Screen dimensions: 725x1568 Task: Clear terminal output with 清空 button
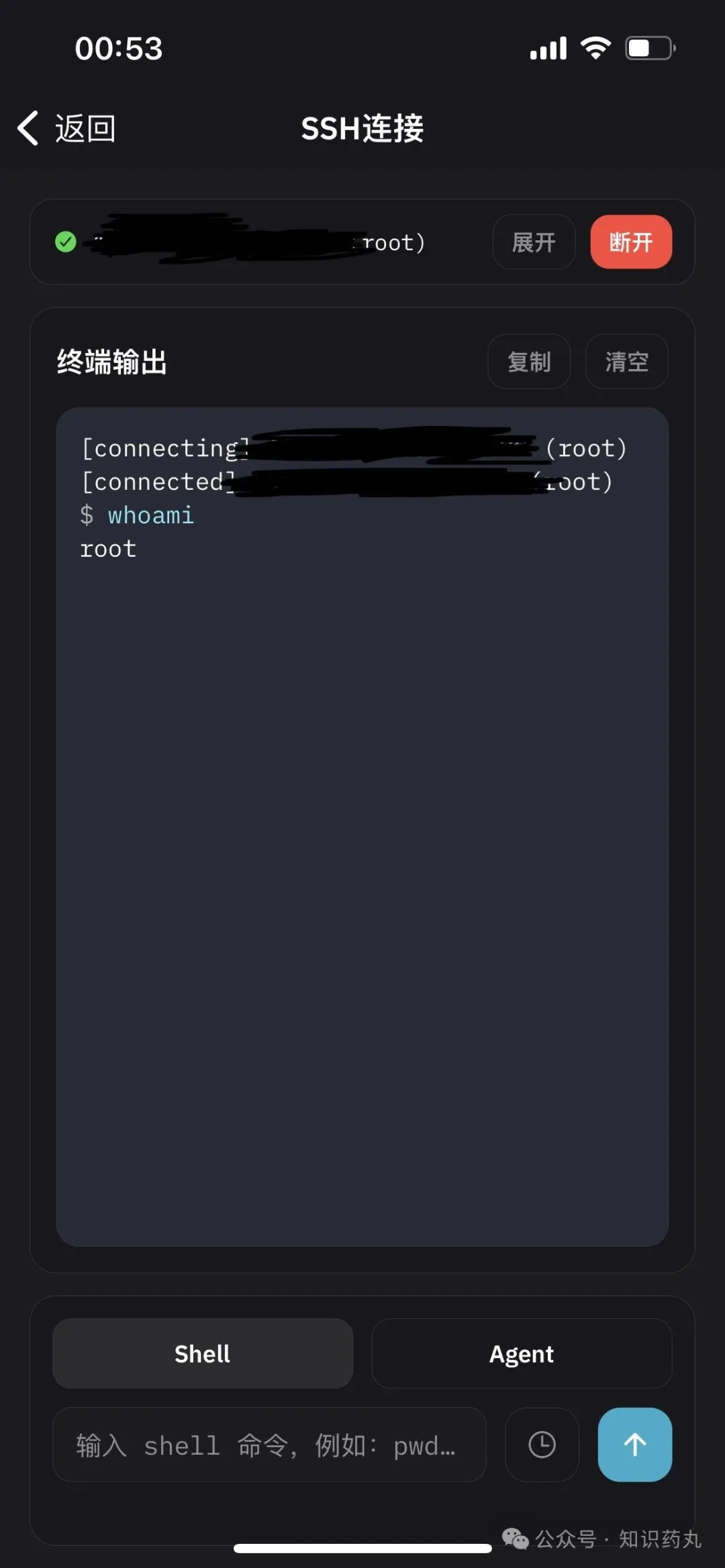[x=627, y=362]
